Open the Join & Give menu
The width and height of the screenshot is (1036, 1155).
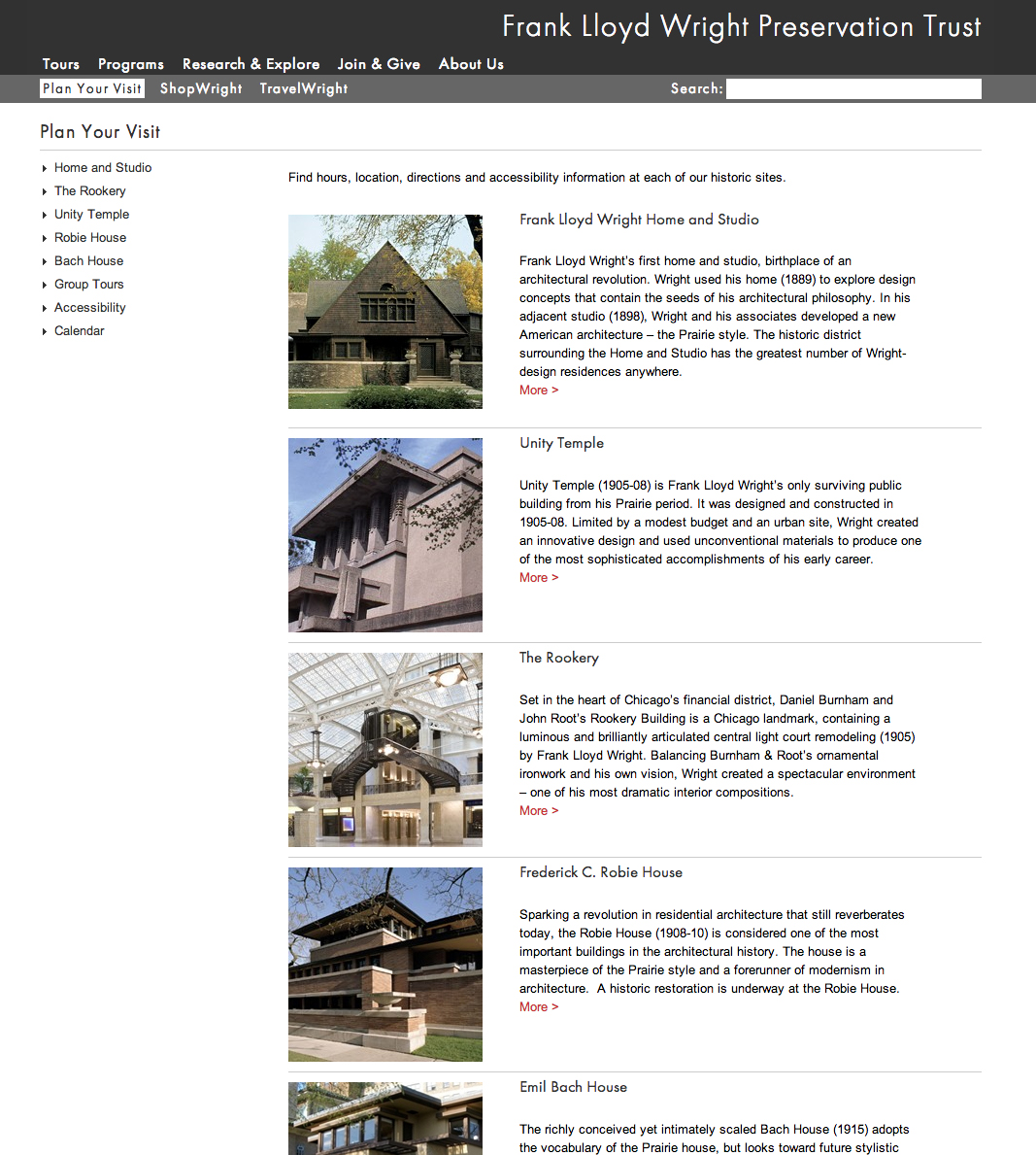[x=379, y=64]
